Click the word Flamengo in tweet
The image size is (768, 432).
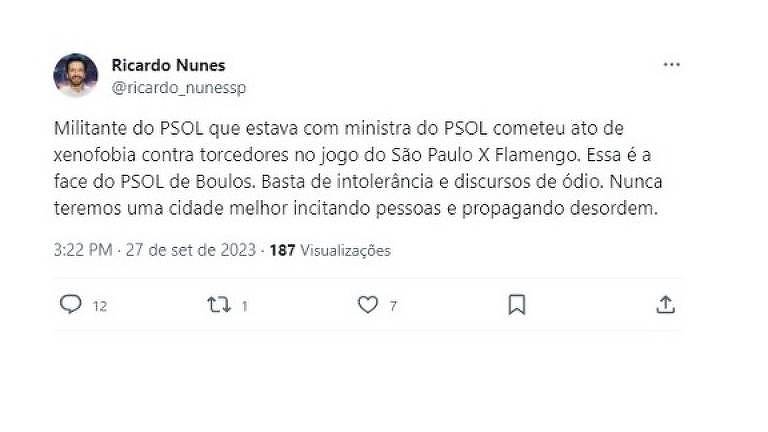(x=535, y=155)
